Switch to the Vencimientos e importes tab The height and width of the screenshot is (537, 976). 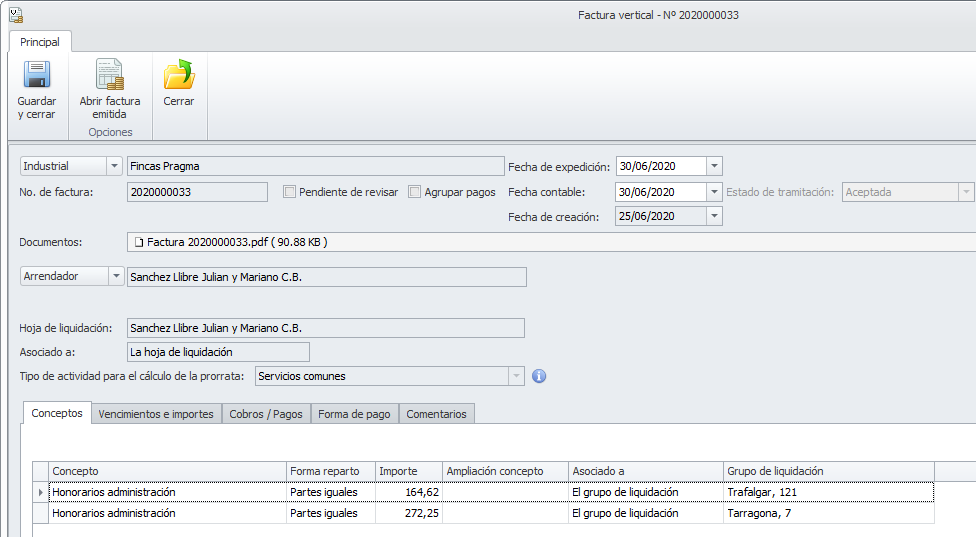point(156,414)
